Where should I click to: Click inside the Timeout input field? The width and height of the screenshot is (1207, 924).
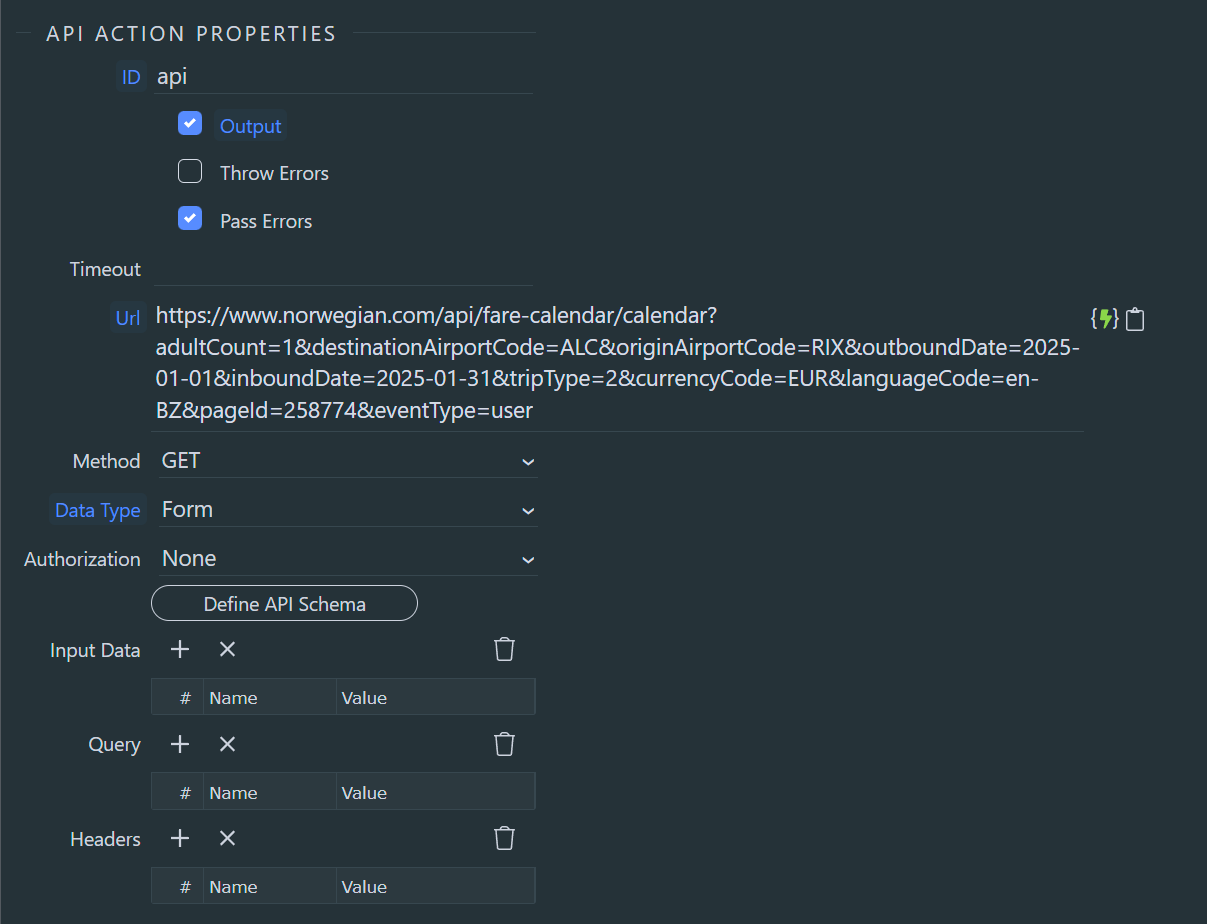click(340, 268)
